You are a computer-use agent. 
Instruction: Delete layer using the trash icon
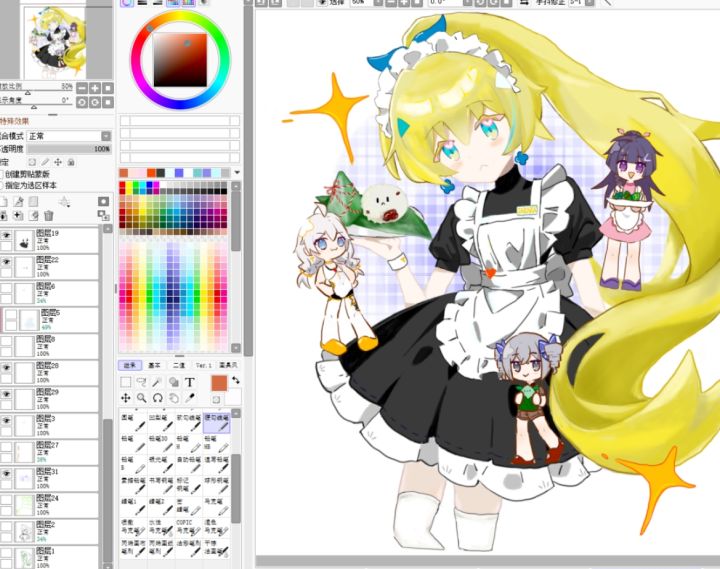49,215
